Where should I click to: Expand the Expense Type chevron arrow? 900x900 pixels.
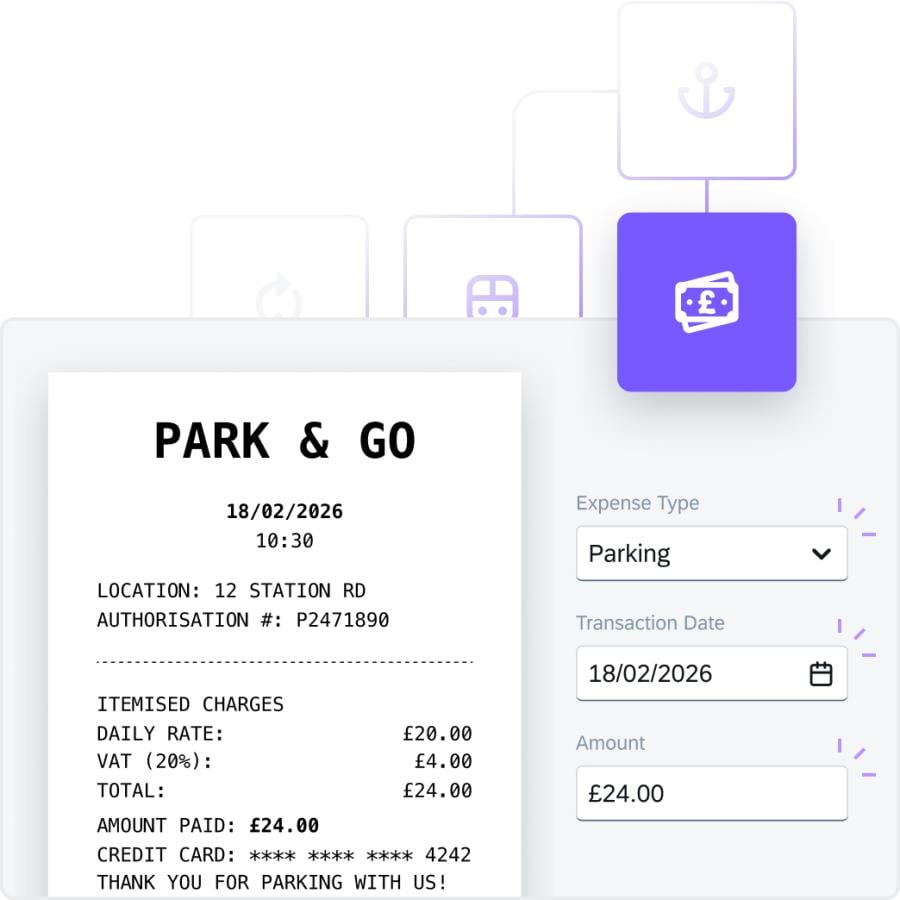(821, 554)
